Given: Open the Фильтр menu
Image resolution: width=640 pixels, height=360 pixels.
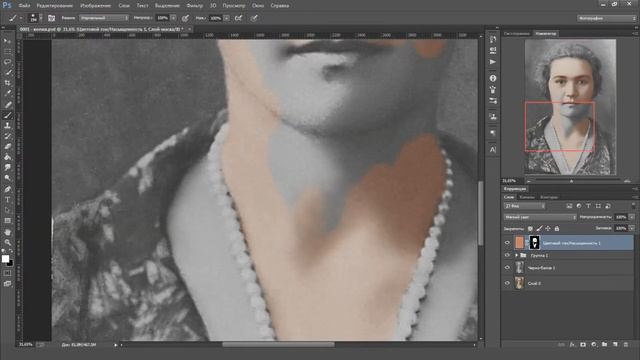Looking at the screenshot, I should tap(195, 6).
